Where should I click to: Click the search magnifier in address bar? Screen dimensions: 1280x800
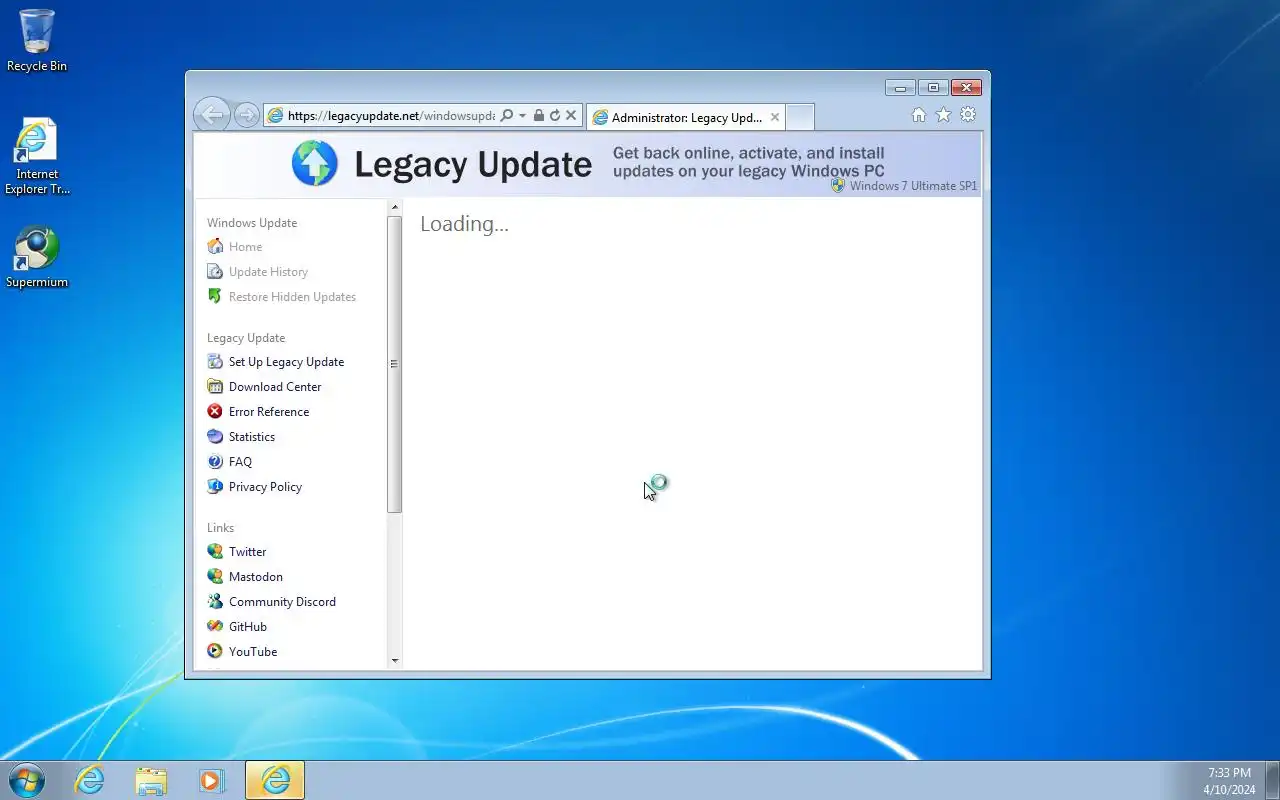[507, 115]
